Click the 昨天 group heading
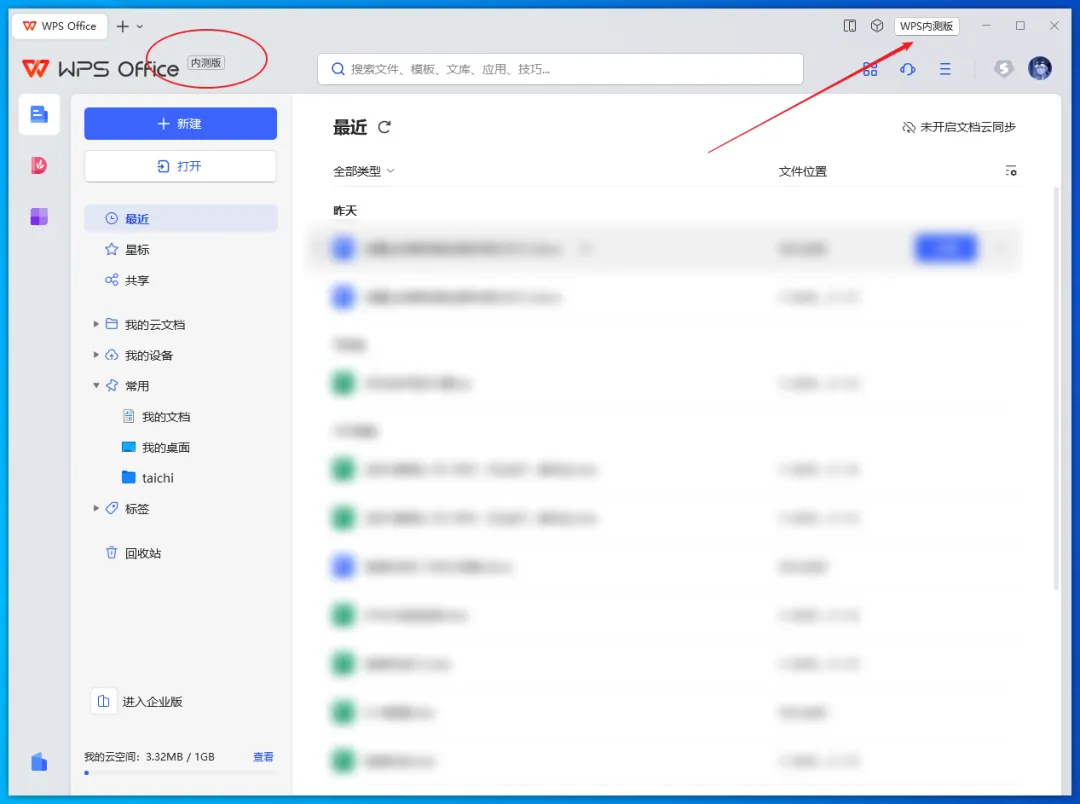 (345, 210)
